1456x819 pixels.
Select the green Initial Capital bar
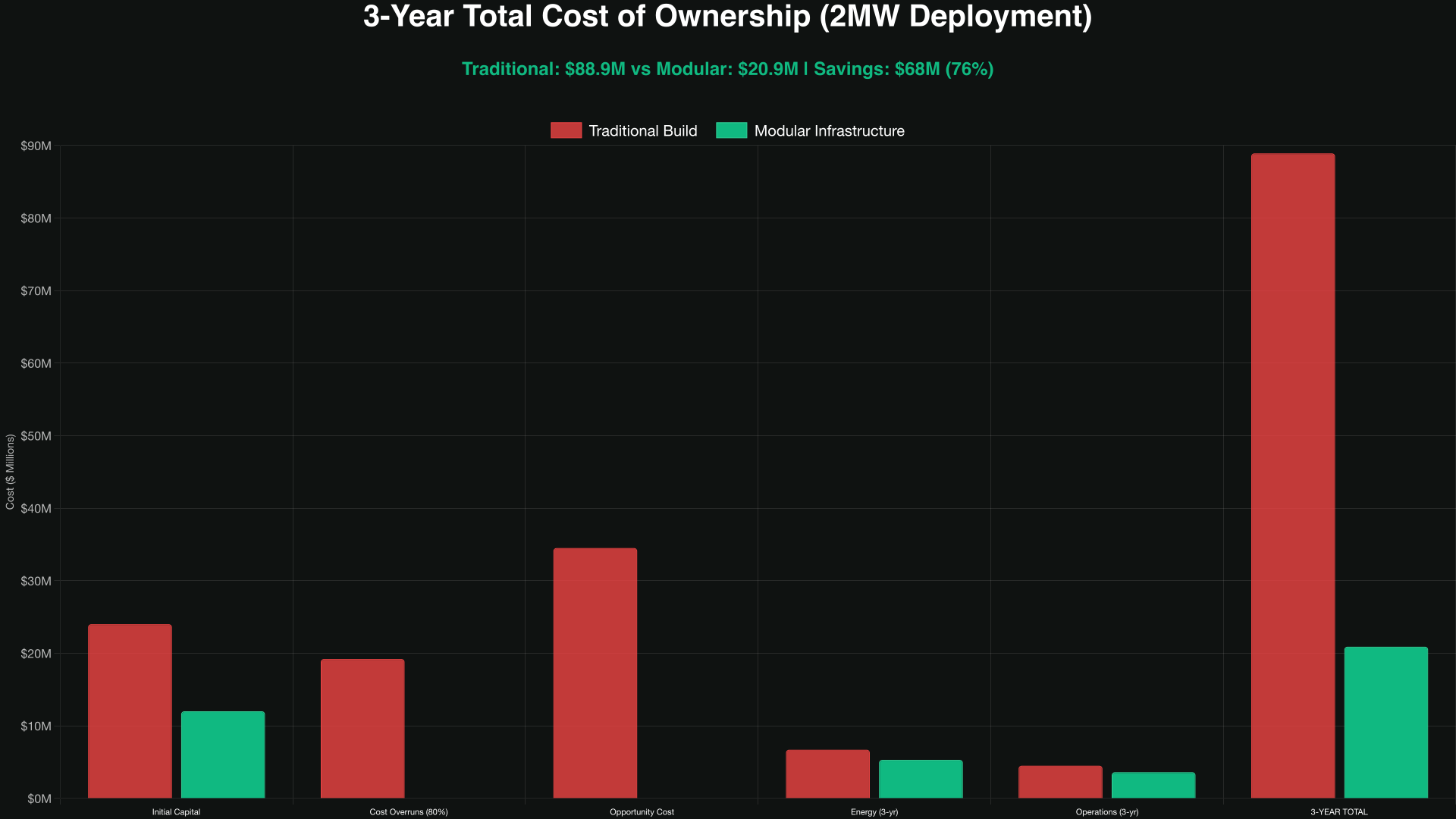pyautogui.click(x=223, y=755)
